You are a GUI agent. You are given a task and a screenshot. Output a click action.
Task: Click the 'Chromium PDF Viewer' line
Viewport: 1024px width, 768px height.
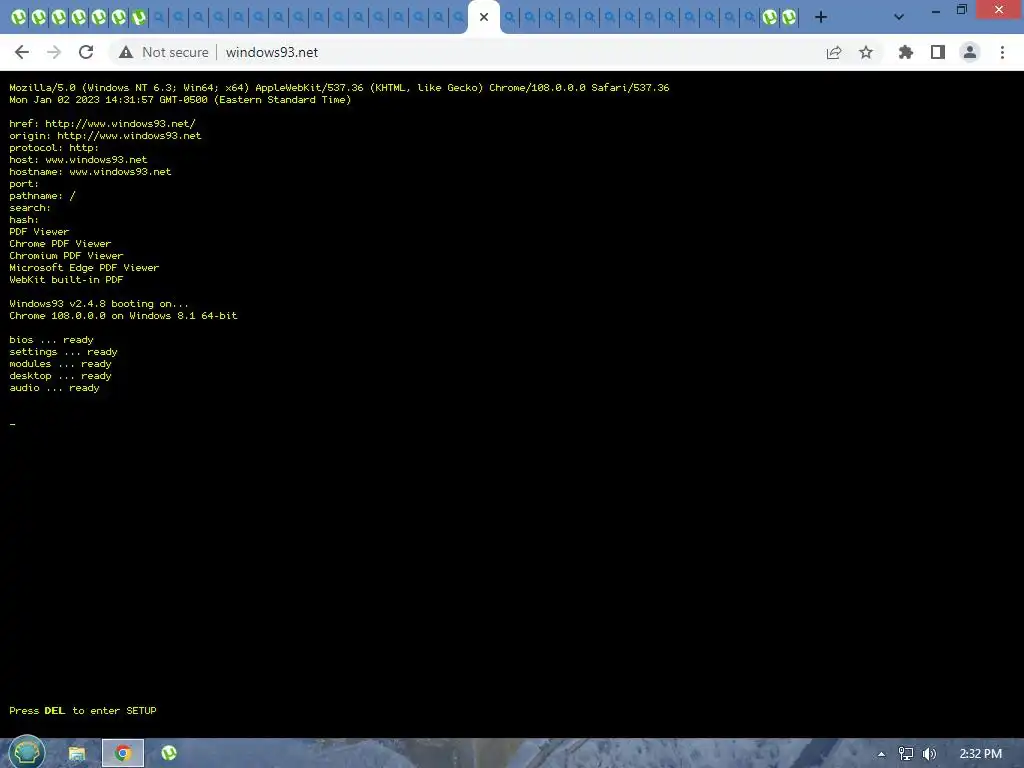pos(66,256)
